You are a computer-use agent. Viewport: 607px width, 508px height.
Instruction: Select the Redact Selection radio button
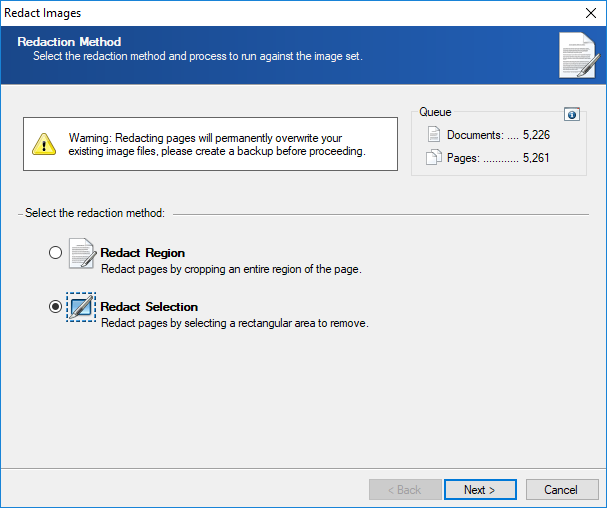(x=55, y=307)
